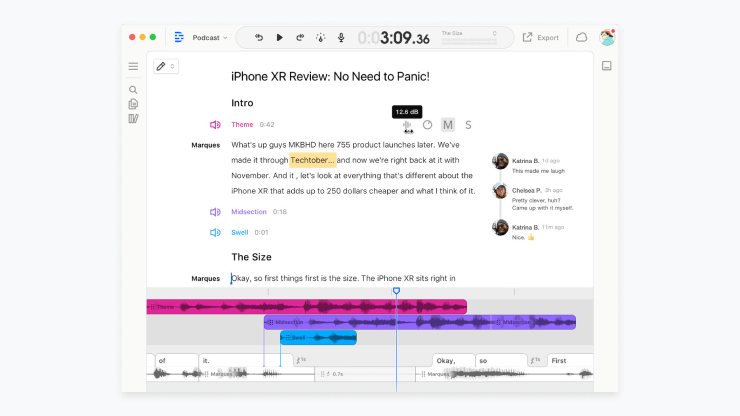740x416 pixels.
Task: Expand the Podcast project dropdown
Action: 210,38
